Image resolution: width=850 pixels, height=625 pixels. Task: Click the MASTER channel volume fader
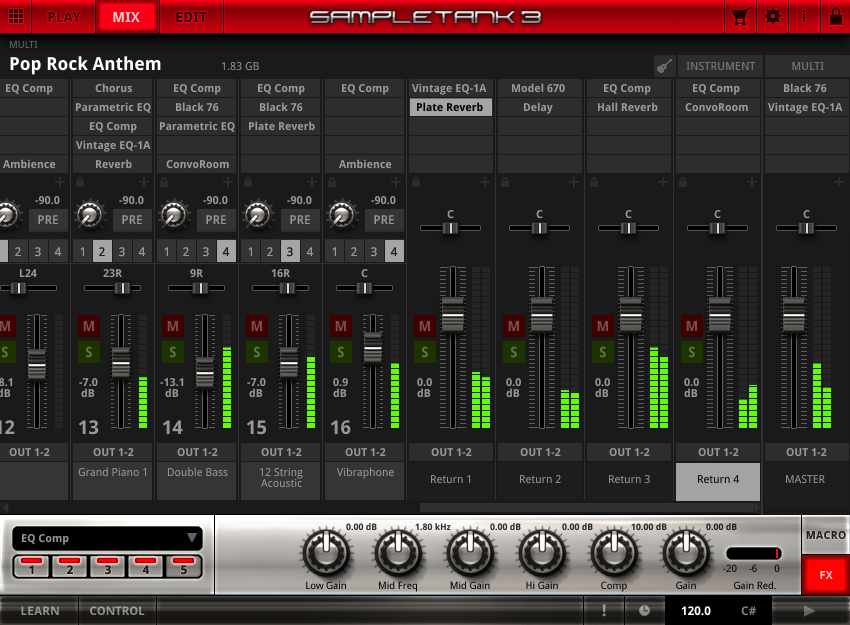(x=794, y=314)
